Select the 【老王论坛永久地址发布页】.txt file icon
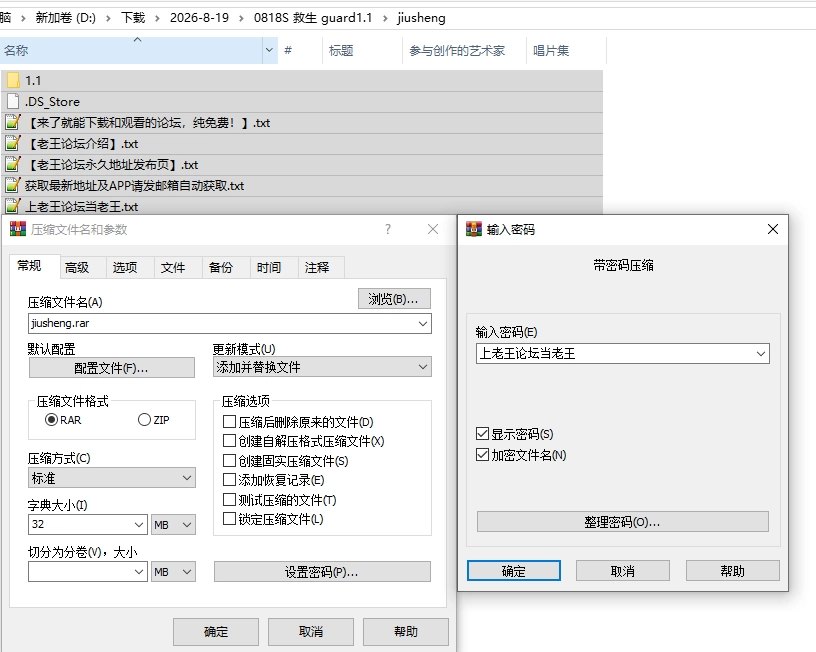The image size is (816, 652). tap(13, 164)
